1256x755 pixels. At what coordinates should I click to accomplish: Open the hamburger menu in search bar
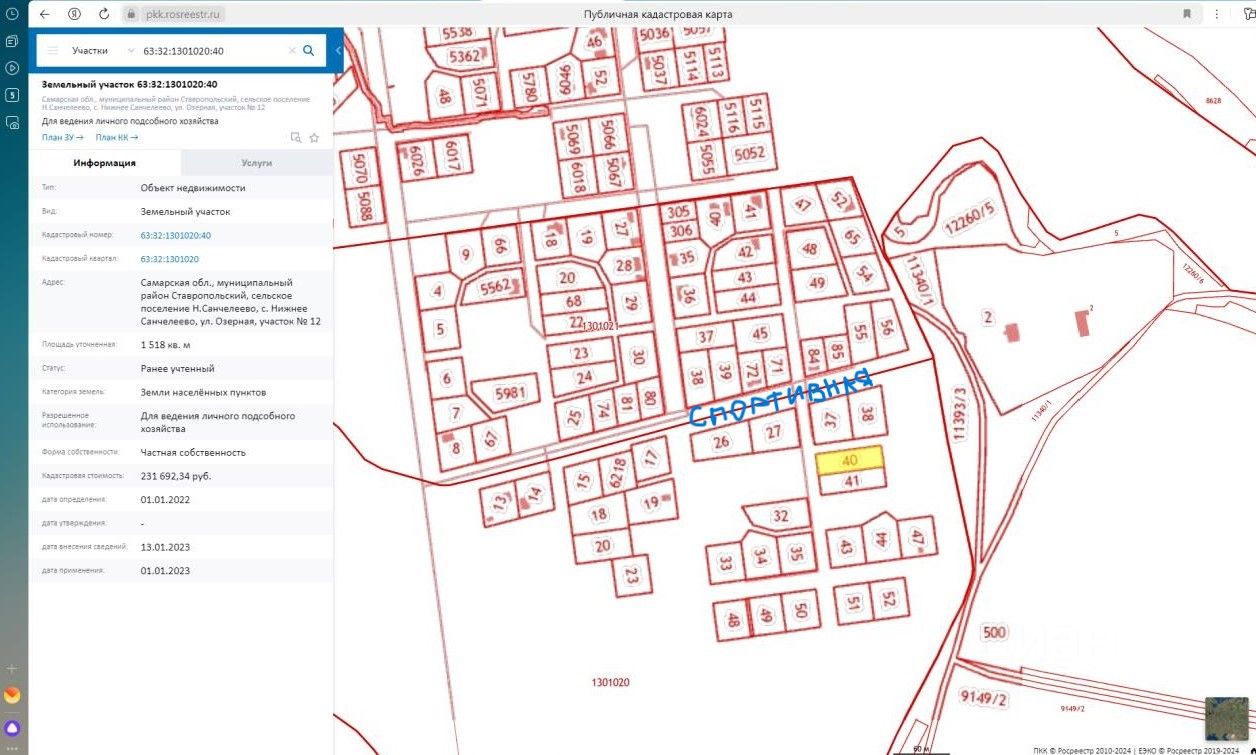(52, 50)
